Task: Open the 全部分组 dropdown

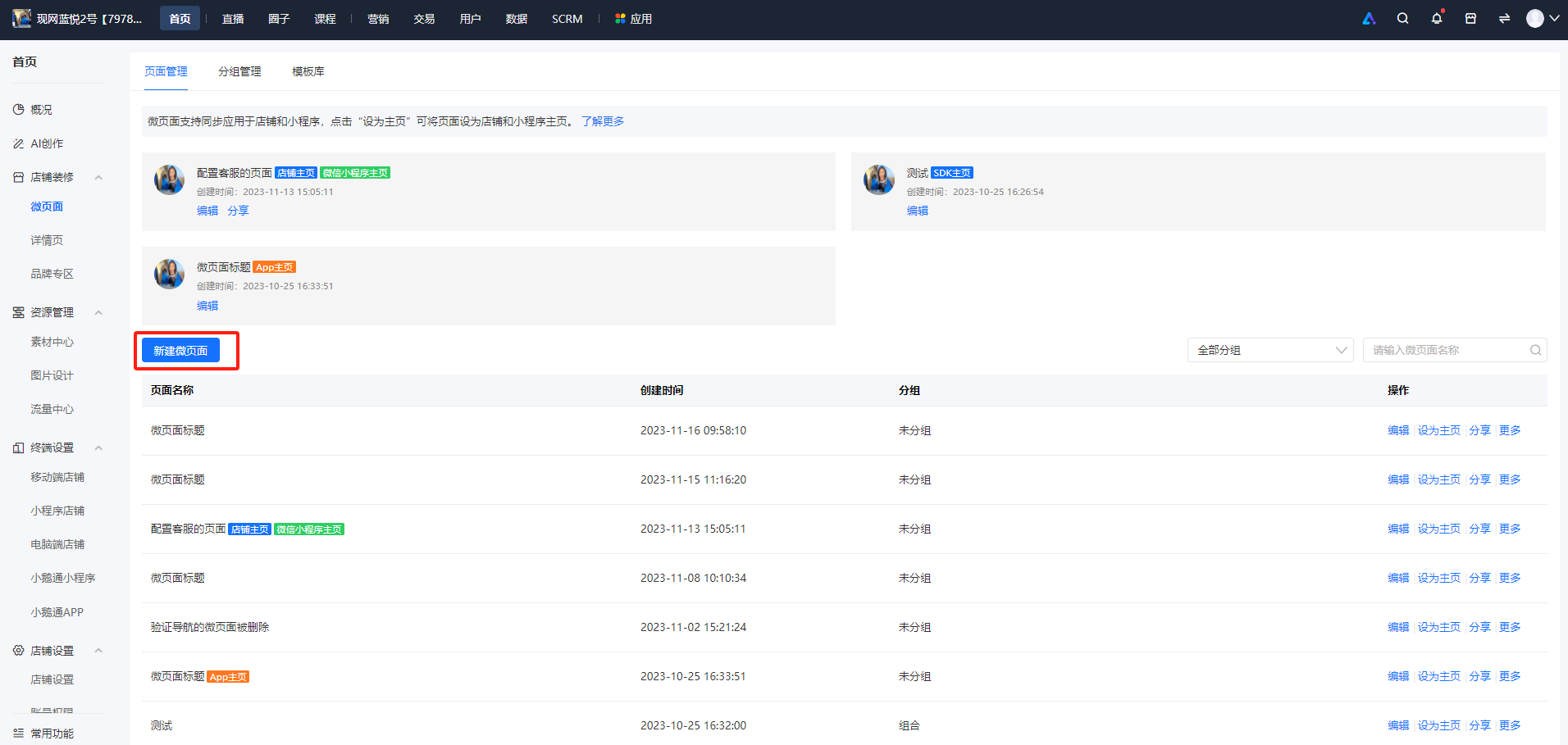Action: coord(1269,350)
